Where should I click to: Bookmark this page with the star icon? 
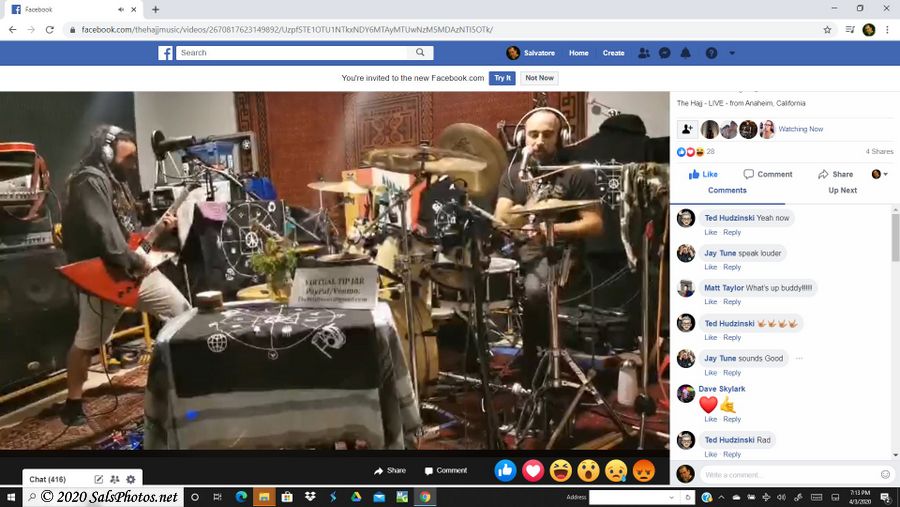[827, 30]
